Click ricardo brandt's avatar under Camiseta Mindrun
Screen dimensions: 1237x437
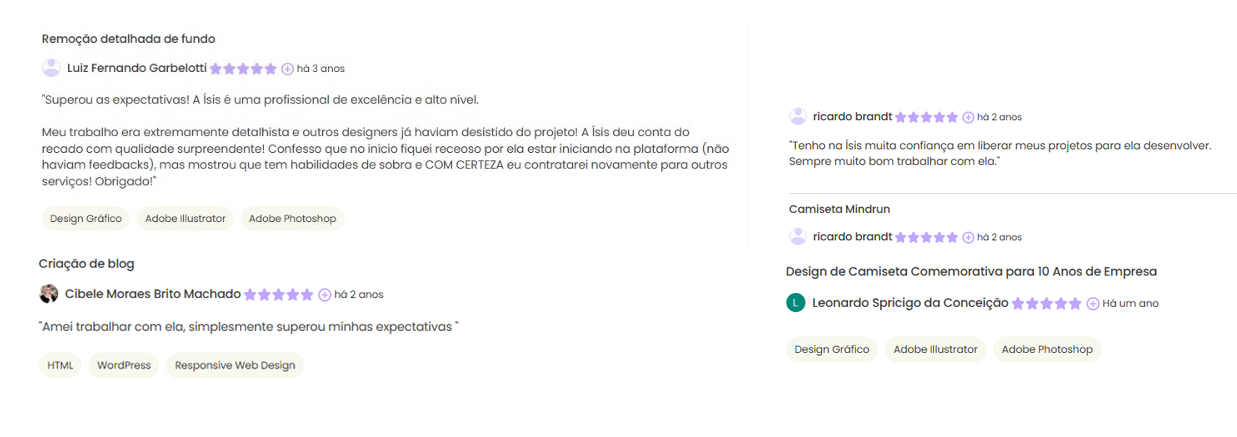798,237
